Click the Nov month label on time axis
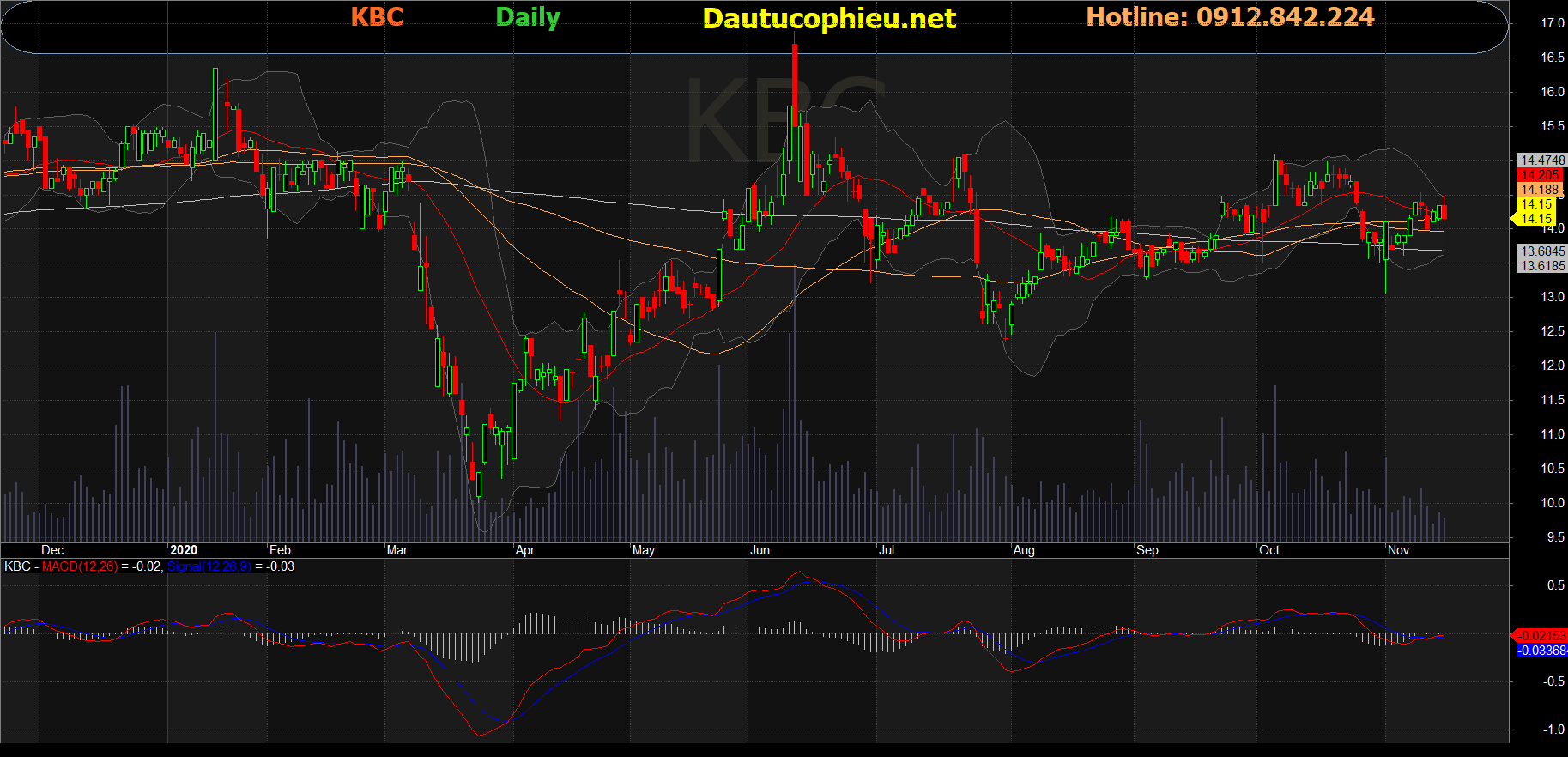The height and width of the screenshot is (757, 1568). click(1398, 550)
